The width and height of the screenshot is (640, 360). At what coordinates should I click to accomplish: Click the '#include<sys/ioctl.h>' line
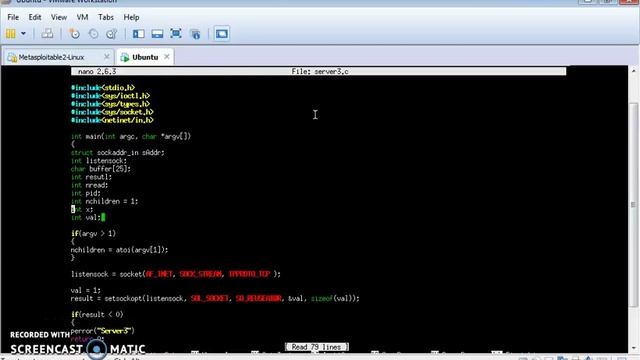110,96
